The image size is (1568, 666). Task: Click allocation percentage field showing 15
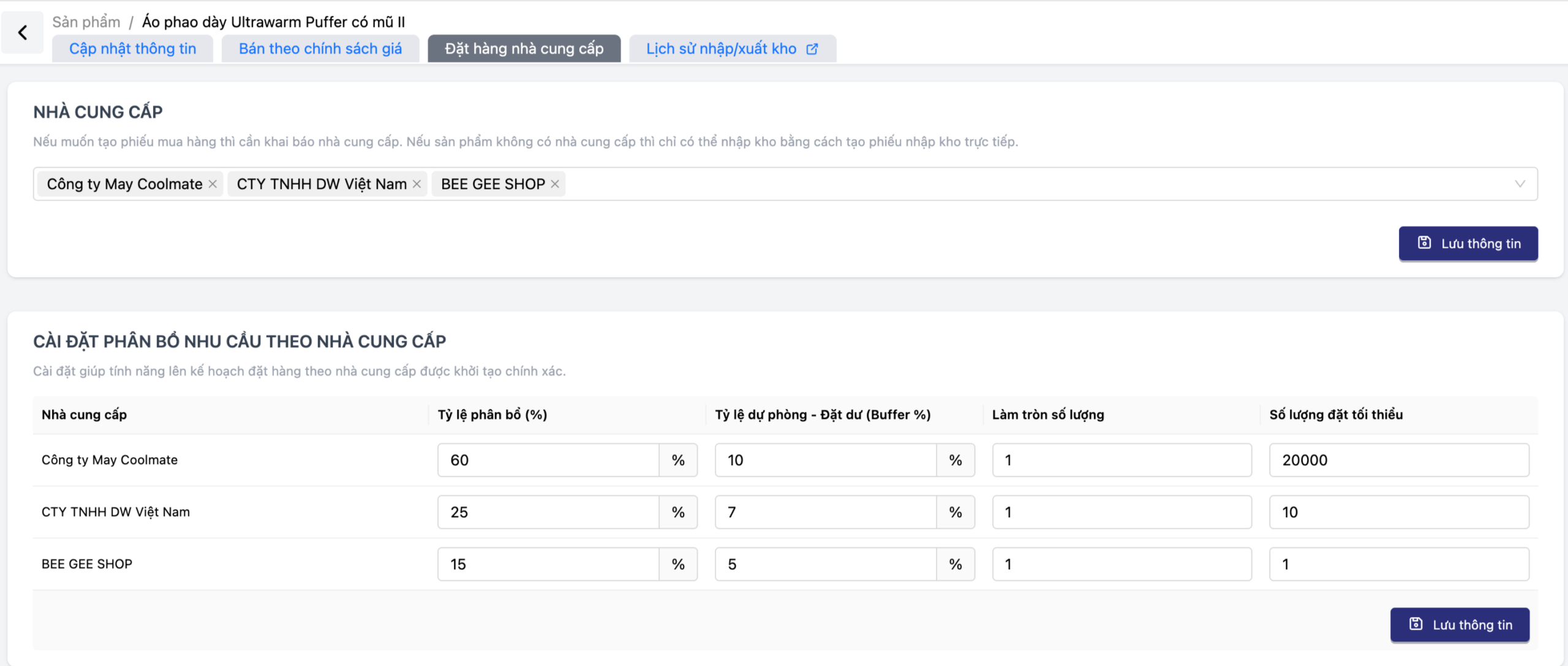(548, 564)
